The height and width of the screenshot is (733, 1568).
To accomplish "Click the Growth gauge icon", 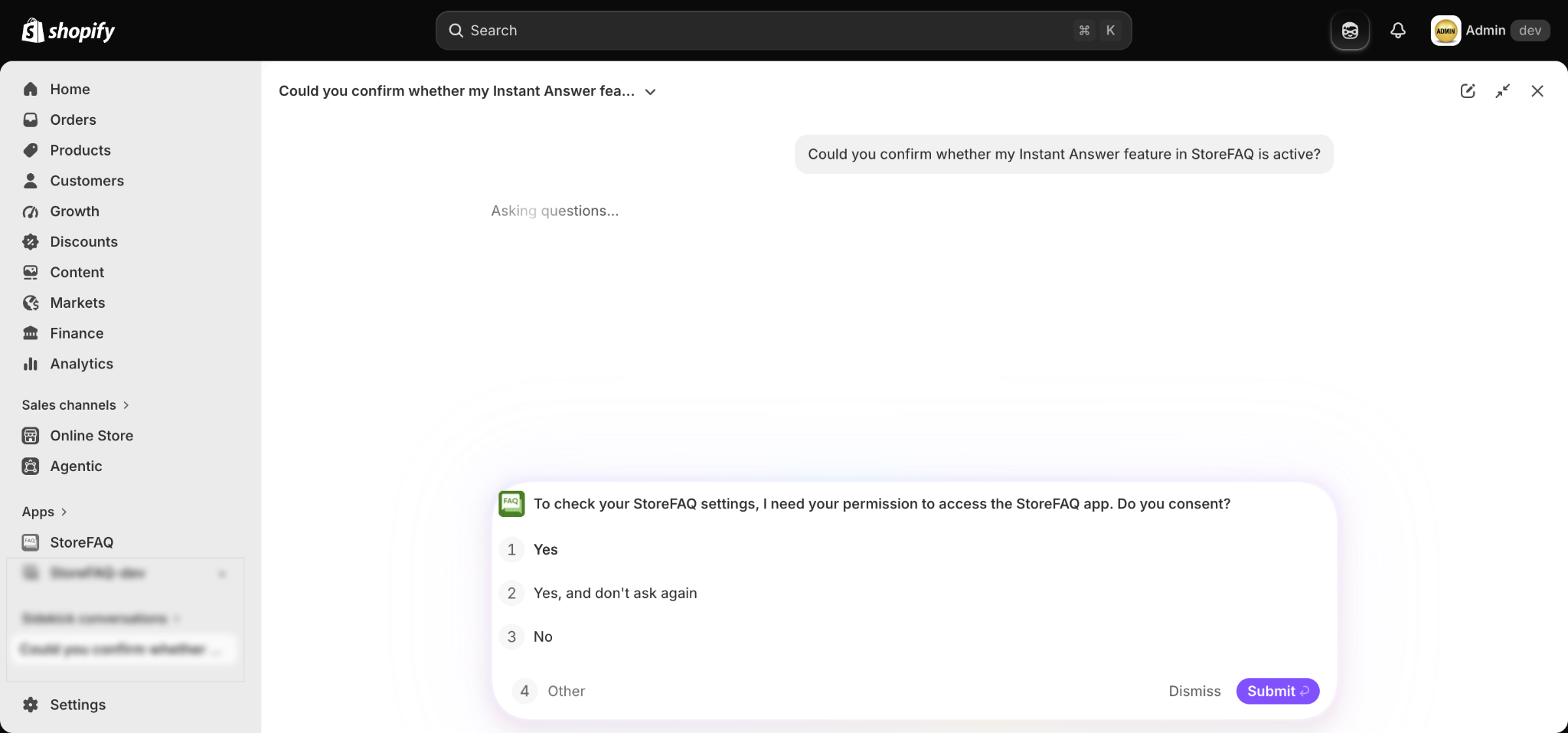I will (x=31, y=211).
